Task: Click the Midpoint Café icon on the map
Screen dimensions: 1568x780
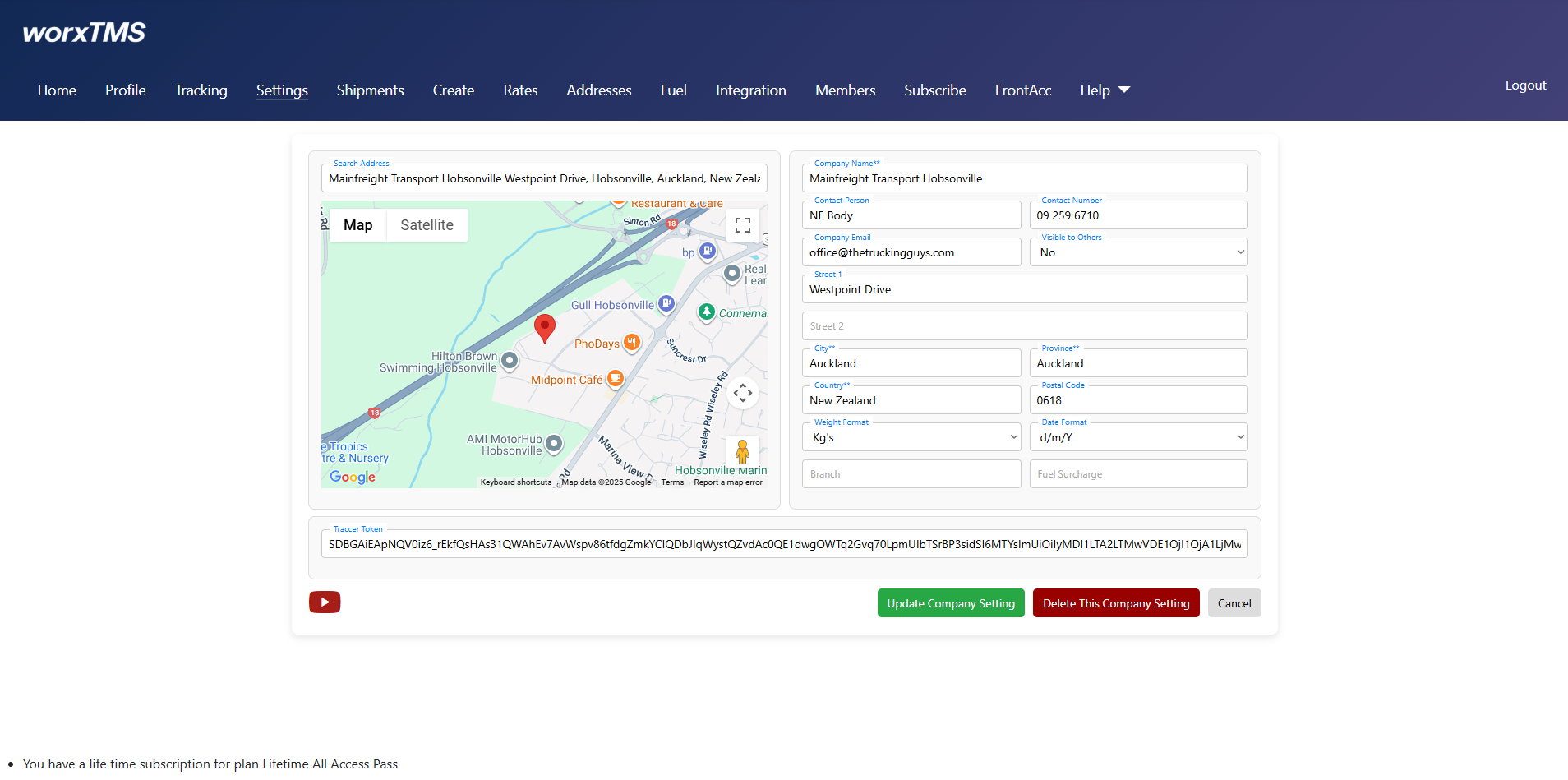Action: coord(616,378)
